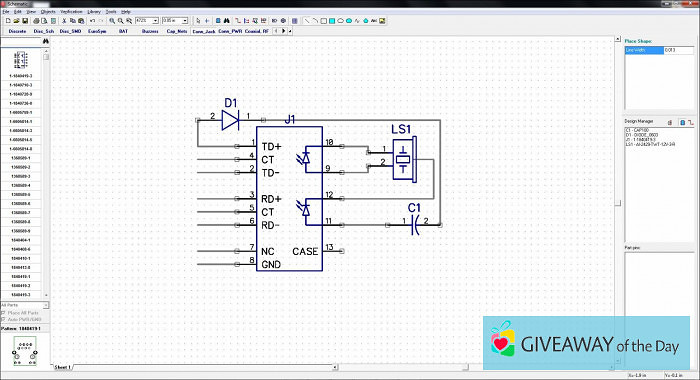Open the zoom percentage dropdown
This screenshot has height=380, width=700.
tap(155, 21)
